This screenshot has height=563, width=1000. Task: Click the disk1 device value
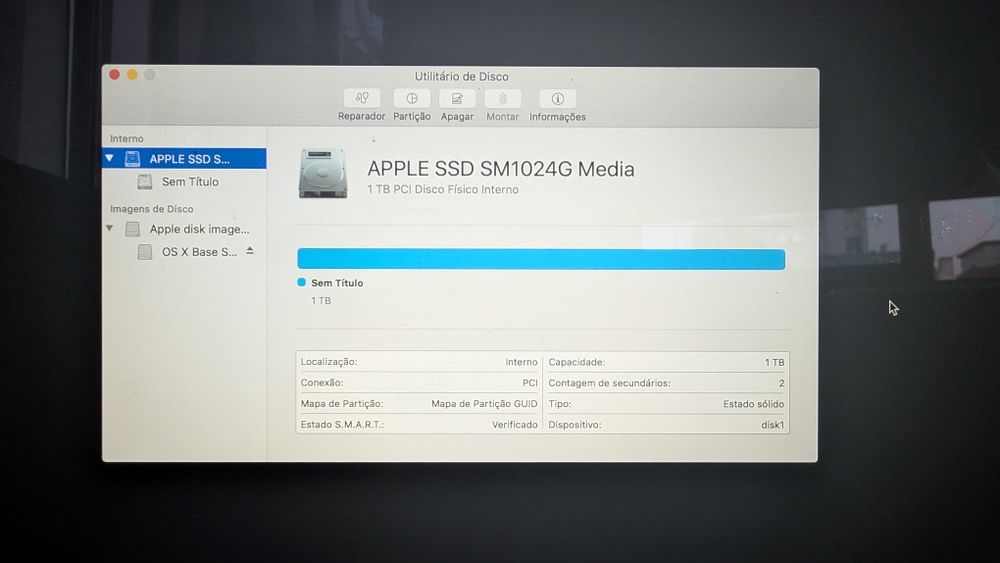(772, 425)
